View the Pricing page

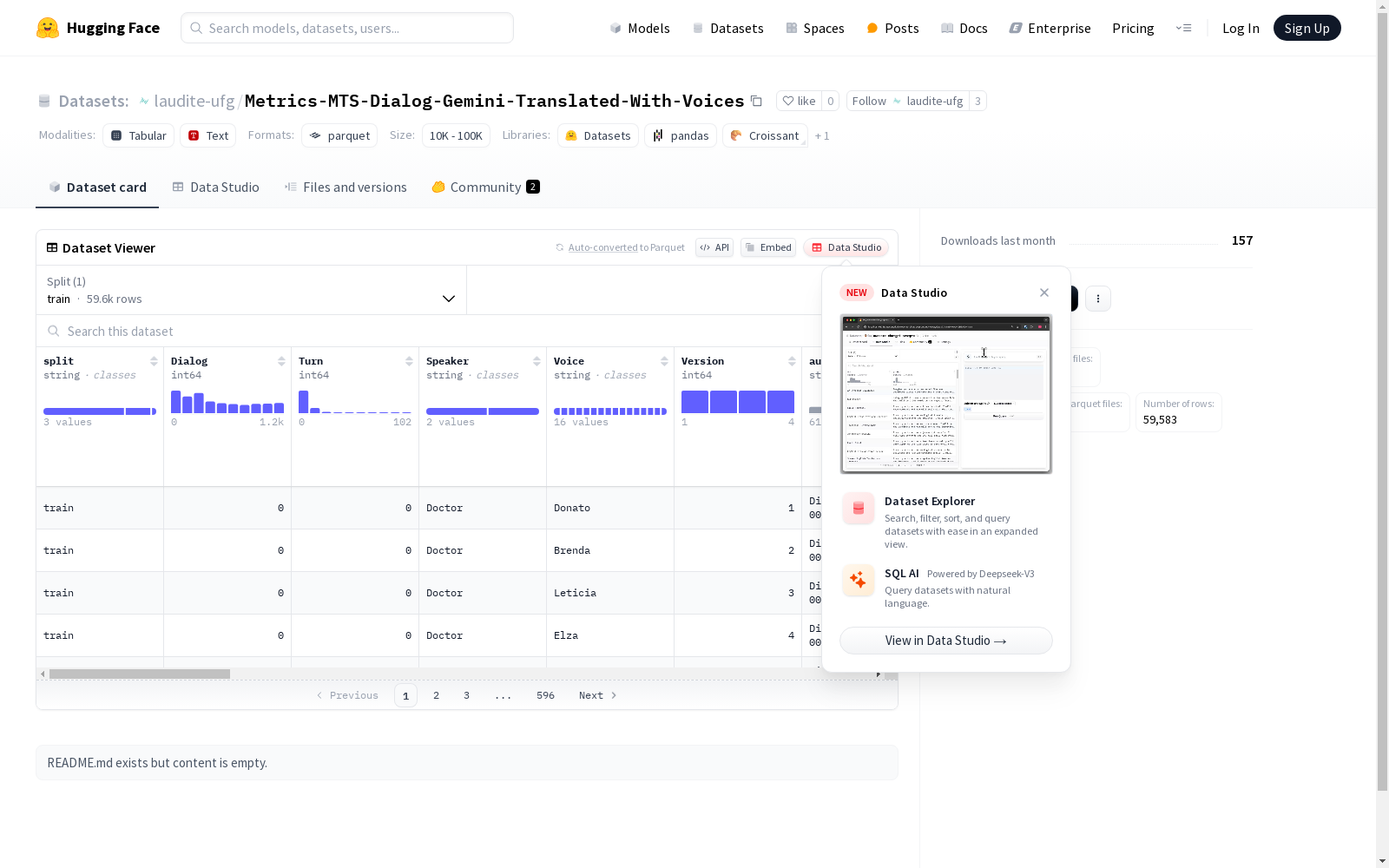(x=1133, y=28)
